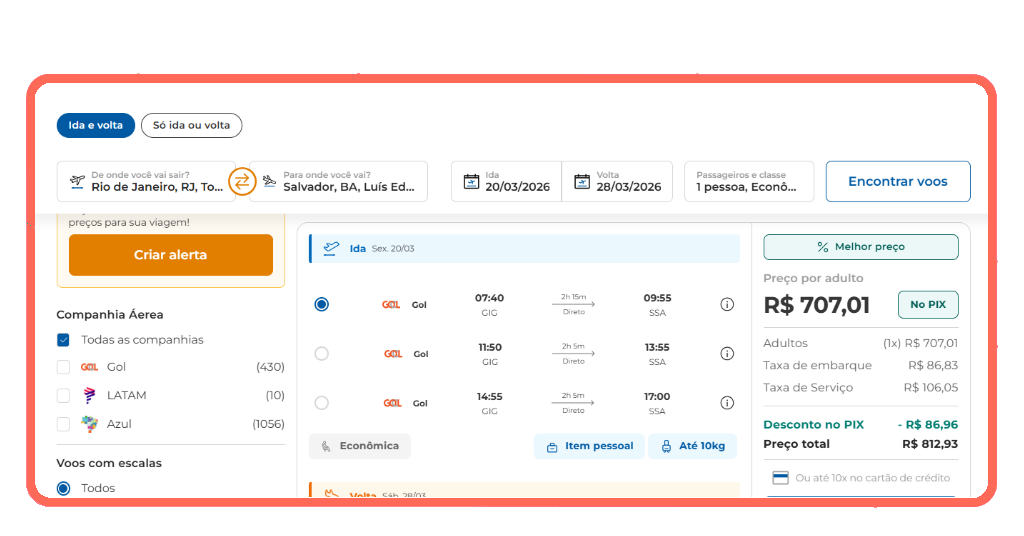Screen dimensions: 1024x536
Task: Open the Volta date 28/03/2026 picker
Action: [617, 181]
